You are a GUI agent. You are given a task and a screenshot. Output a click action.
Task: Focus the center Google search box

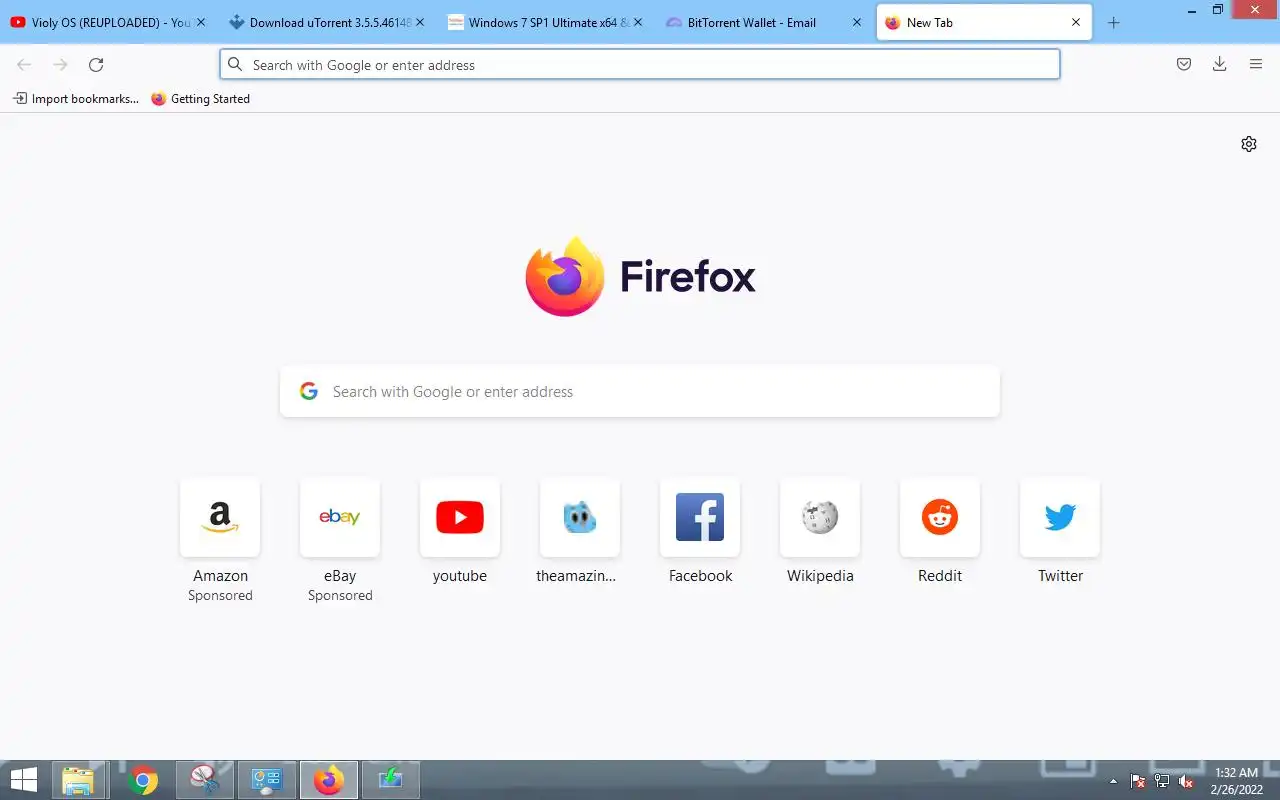(640, 392)
